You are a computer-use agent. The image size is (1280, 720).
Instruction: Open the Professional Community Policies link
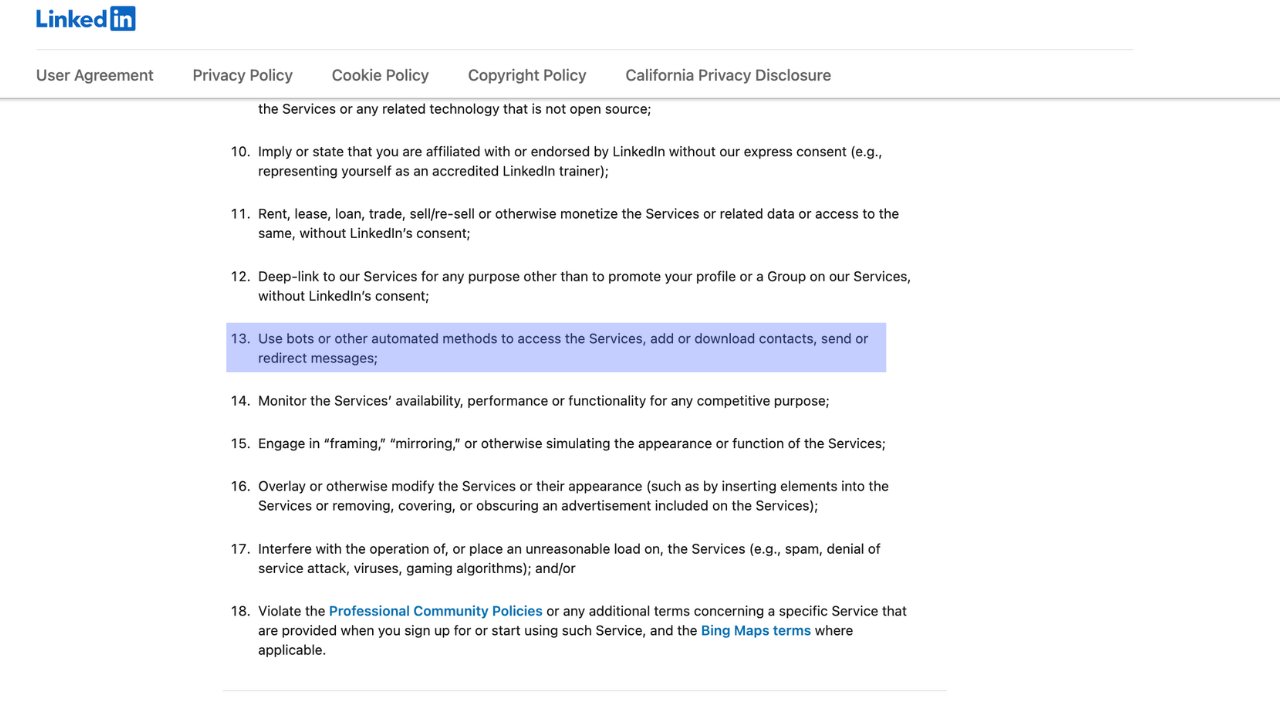coord(436,611)
